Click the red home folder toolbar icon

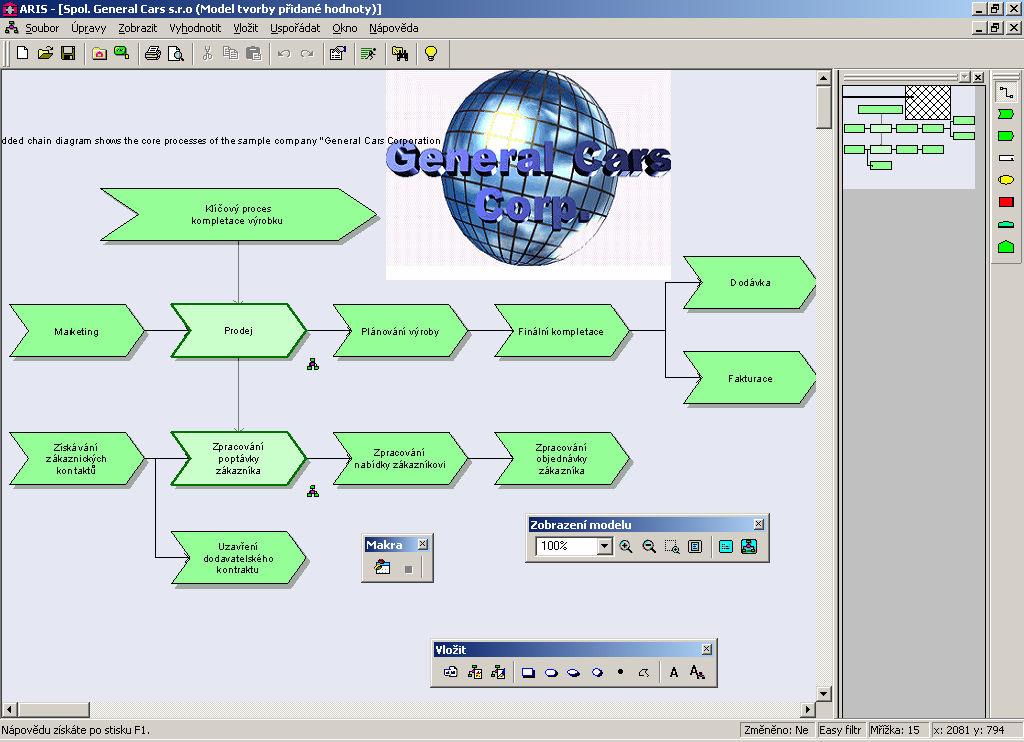99,54
